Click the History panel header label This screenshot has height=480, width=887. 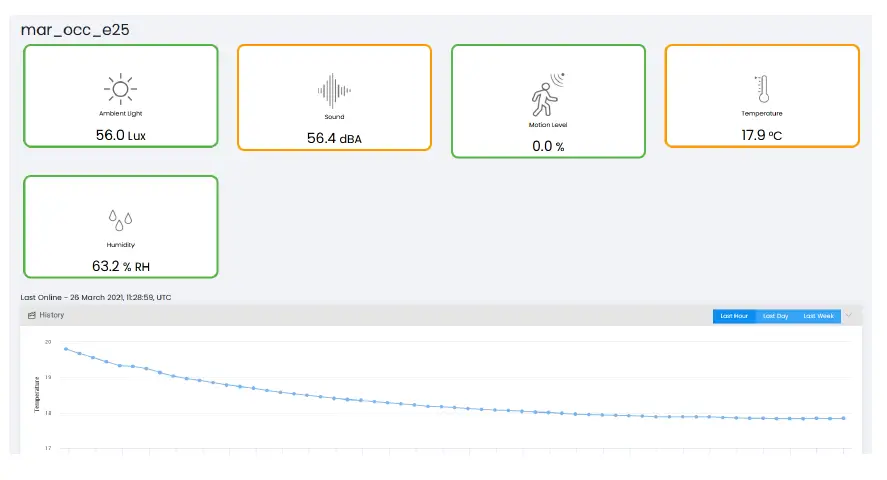point(52,315)
